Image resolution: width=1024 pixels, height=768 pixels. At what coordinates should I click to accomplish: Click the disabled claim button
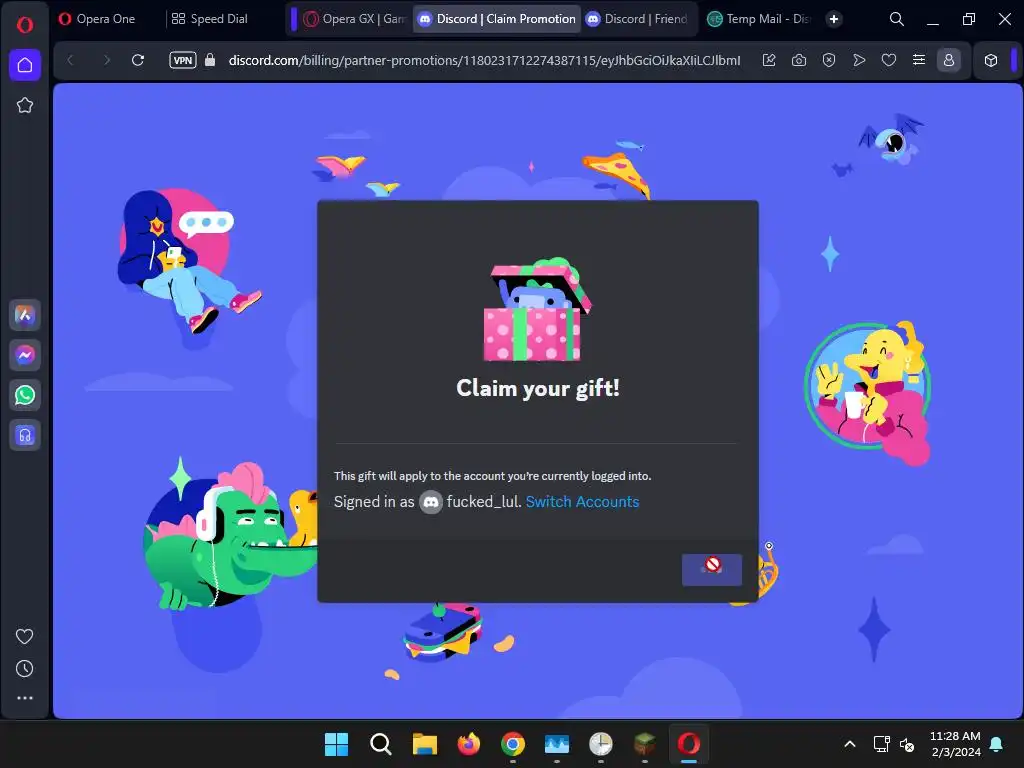pos(712,569)
